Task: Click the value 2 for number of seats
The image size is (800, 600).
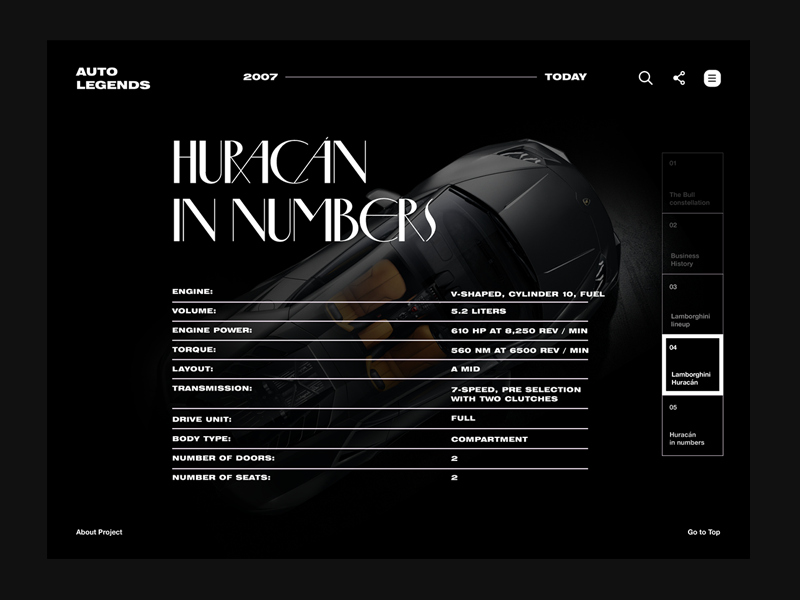Action: coord(454,478)
